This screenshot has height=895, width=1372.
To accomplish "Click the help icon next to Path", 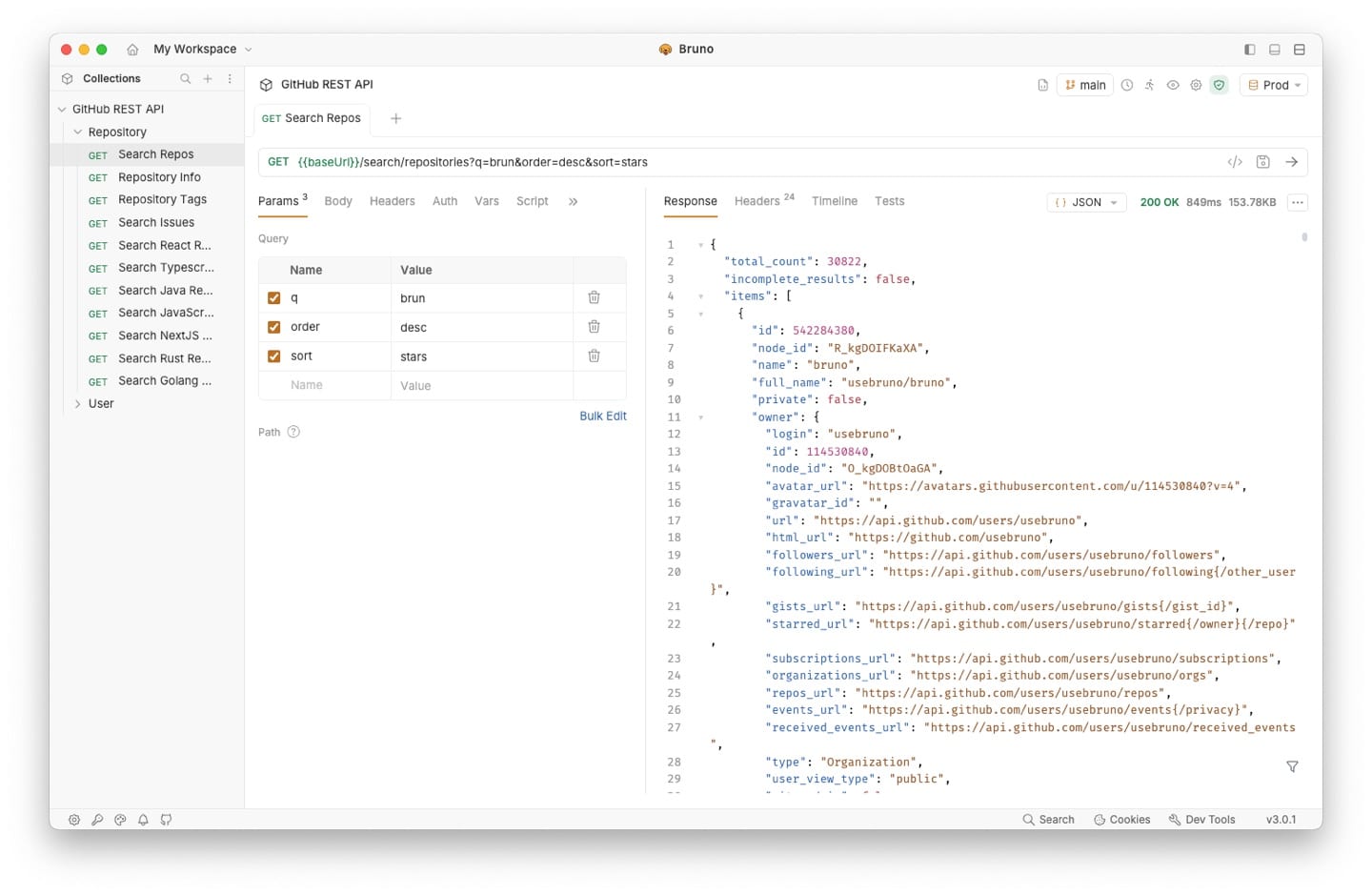I will [x=293, y=432].
